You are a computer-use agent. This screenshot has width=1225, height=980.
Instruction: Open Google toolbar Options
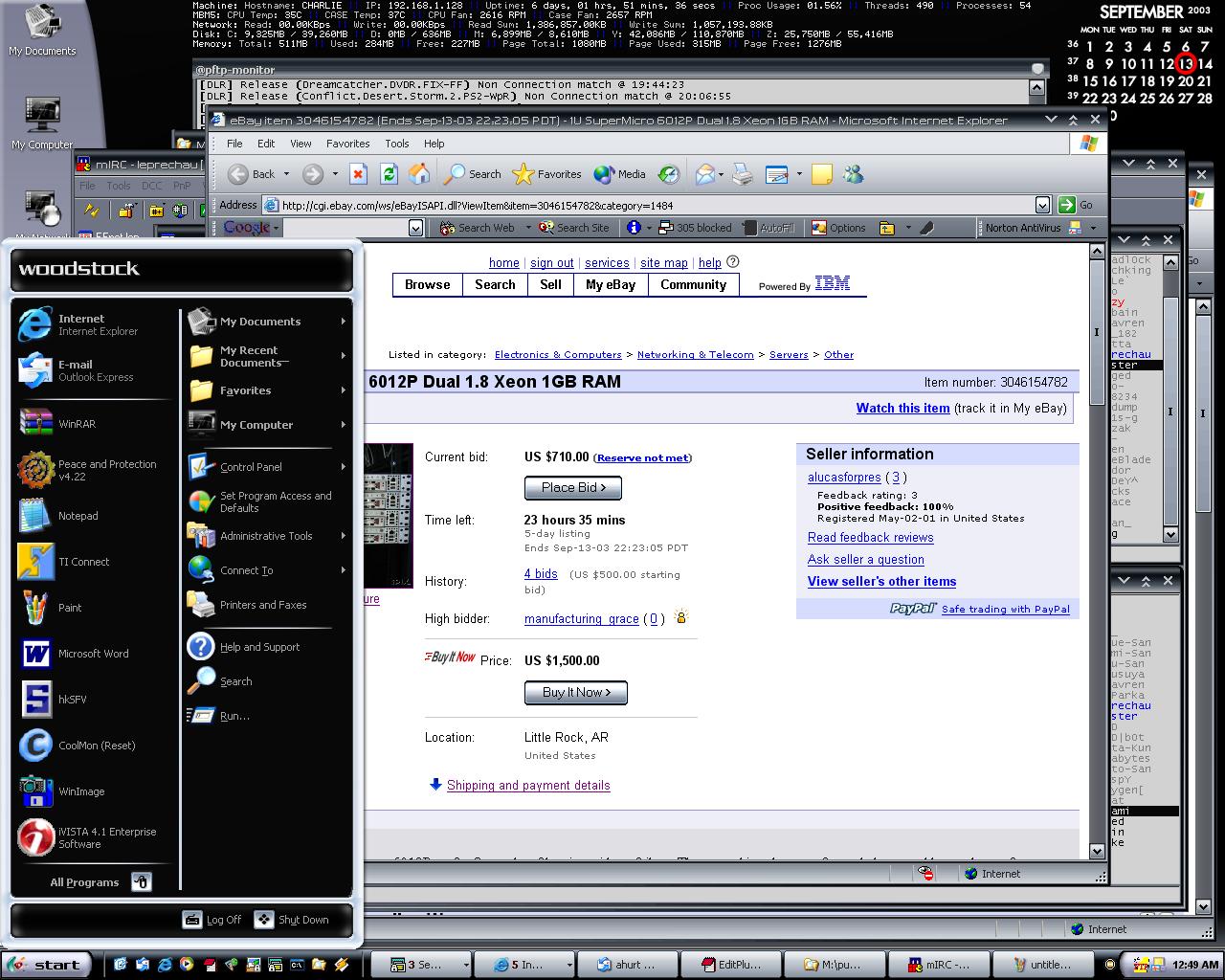coord(838,228)
